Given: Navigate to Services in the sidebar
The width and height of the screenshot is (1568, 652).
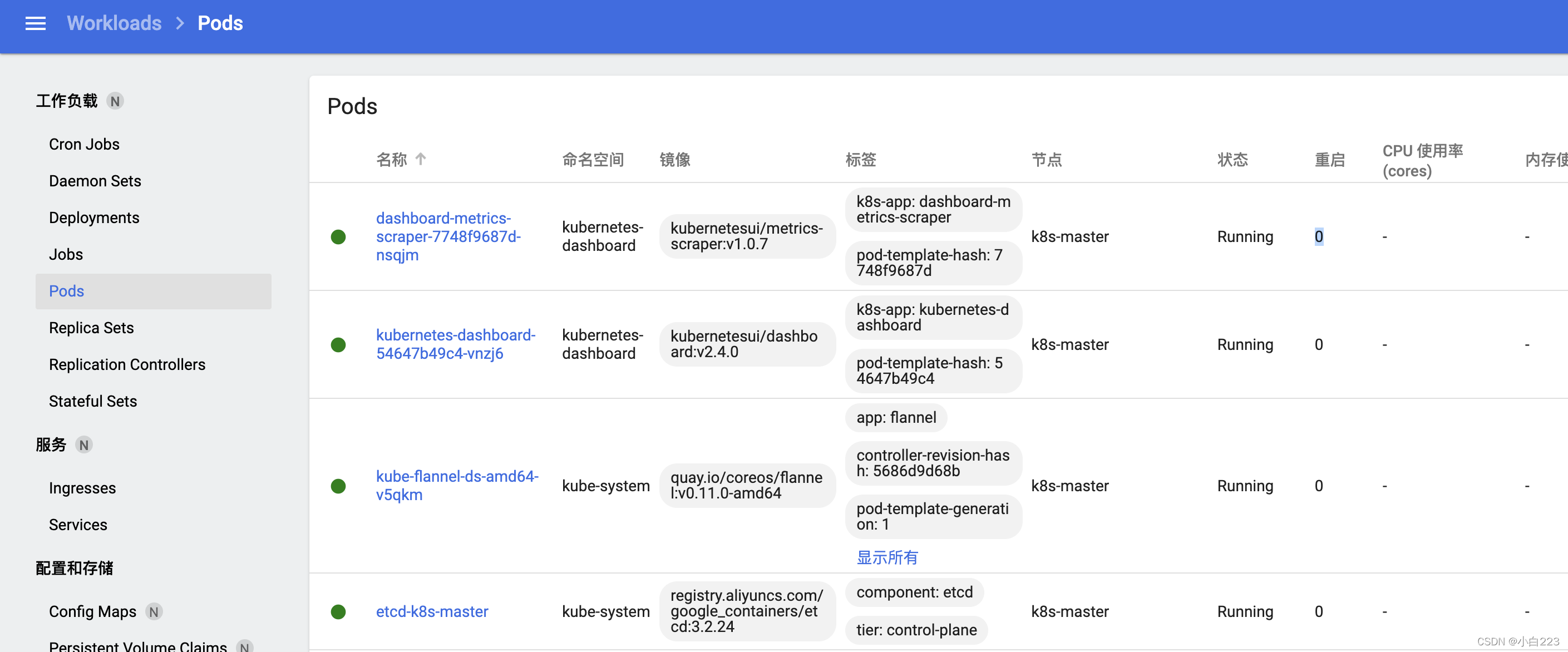Looking at the screenshot, I should [78, 524].
